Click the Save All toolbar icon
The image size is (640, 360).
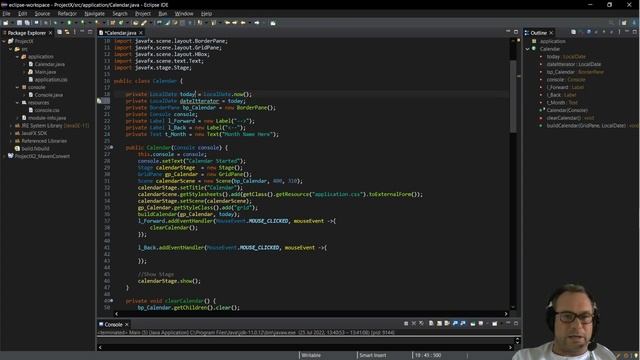pyautogui.click(x=27, y=23)
